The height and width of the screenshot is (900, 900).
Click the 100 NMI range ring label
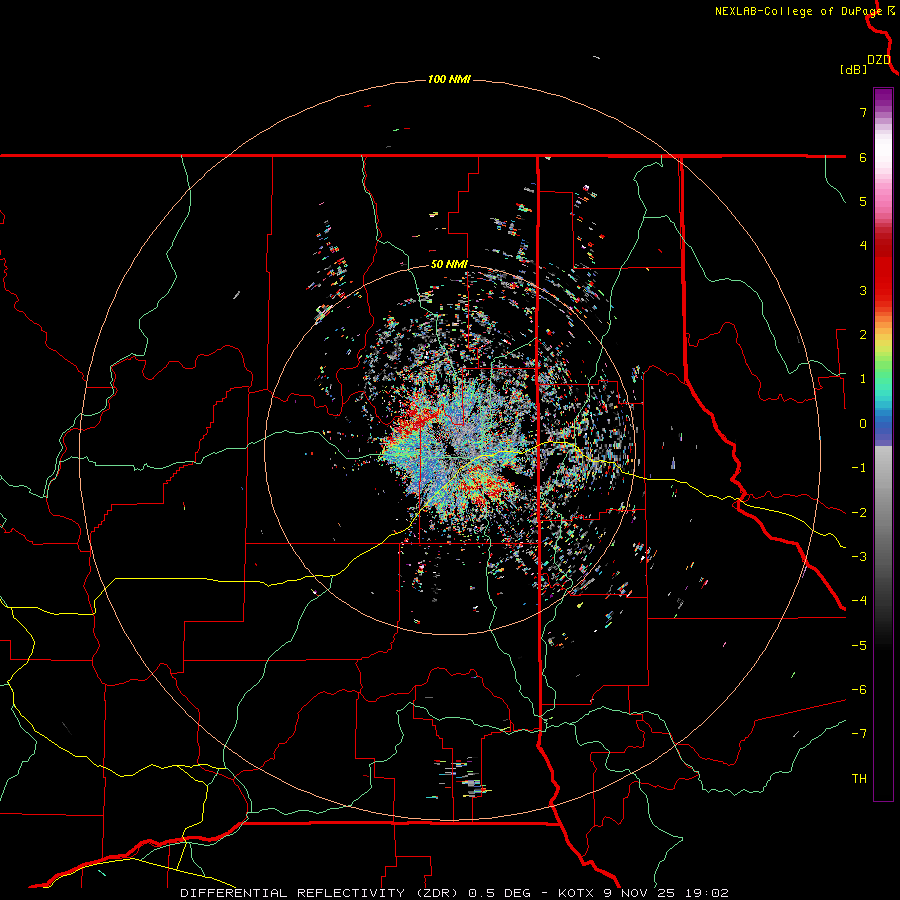coord(449,79)
